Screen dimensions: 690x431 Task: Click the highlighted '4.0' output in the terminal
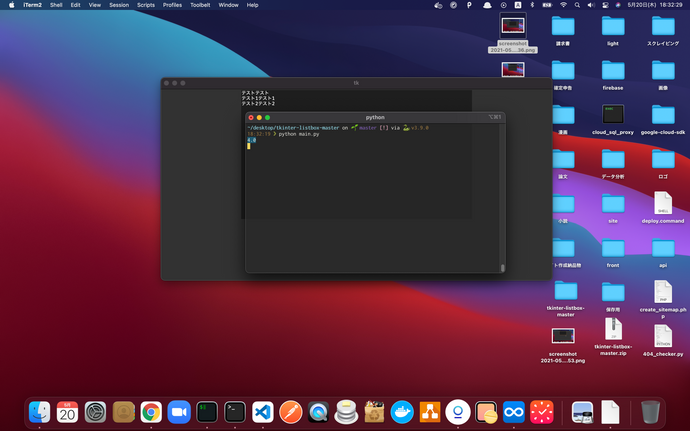[x=251, y=140]
